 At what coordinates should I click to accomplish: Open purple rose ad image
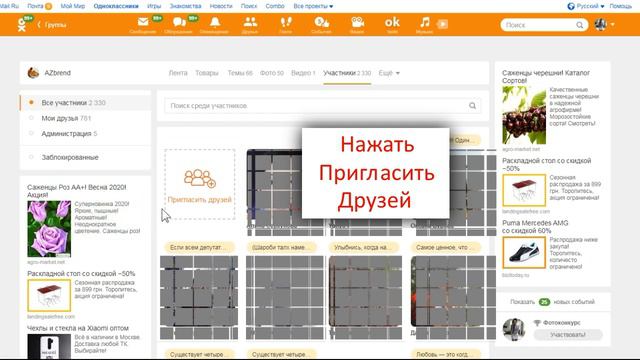49,229
